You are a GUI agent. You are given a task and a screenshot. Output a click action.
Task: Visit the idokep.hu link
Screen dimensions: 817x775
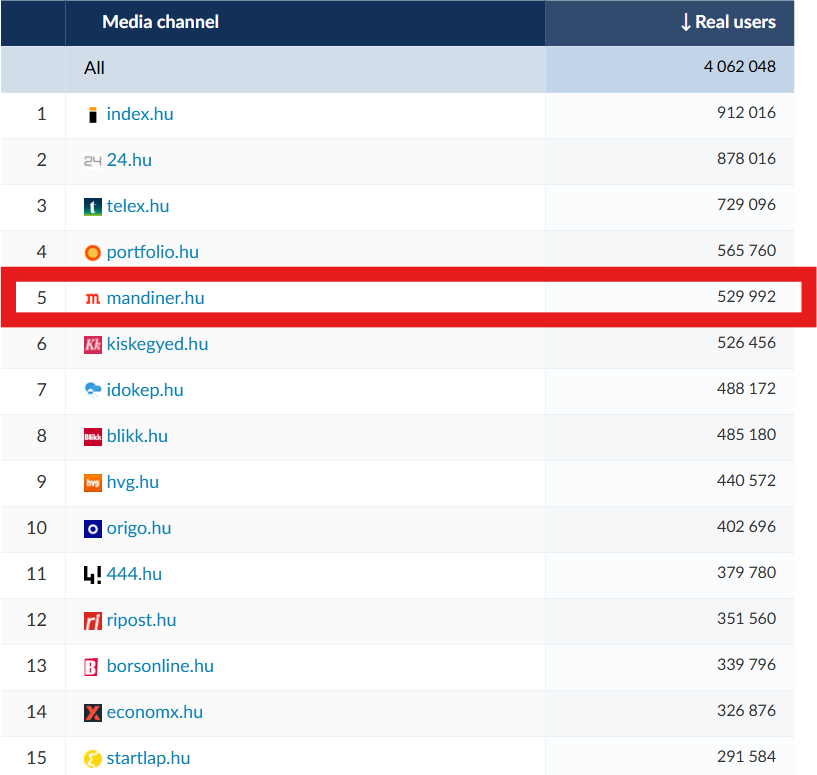point(145,390)
